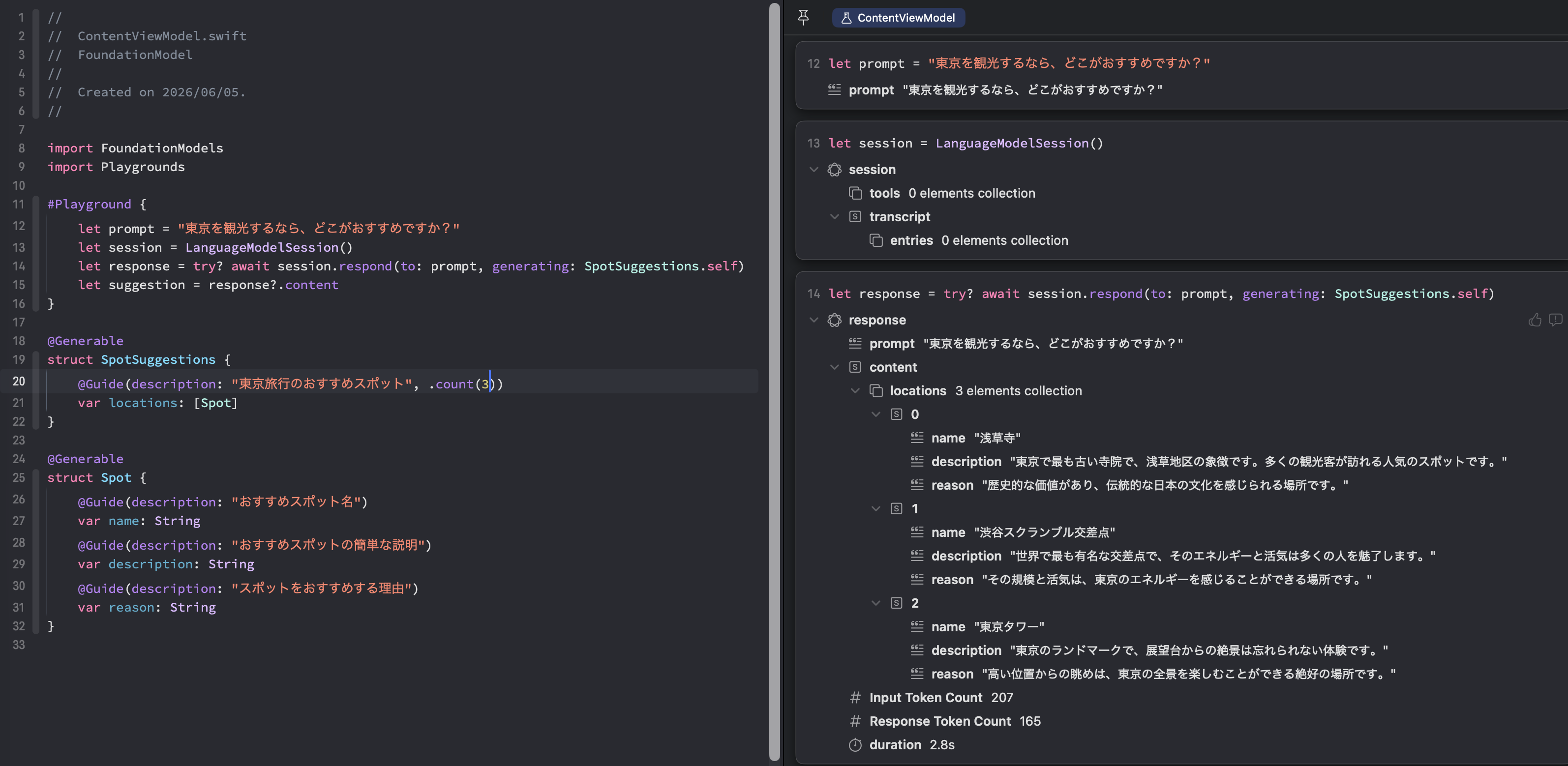The image size is (1568, 766).
Task: Click the response object icon
Action: 835,321
